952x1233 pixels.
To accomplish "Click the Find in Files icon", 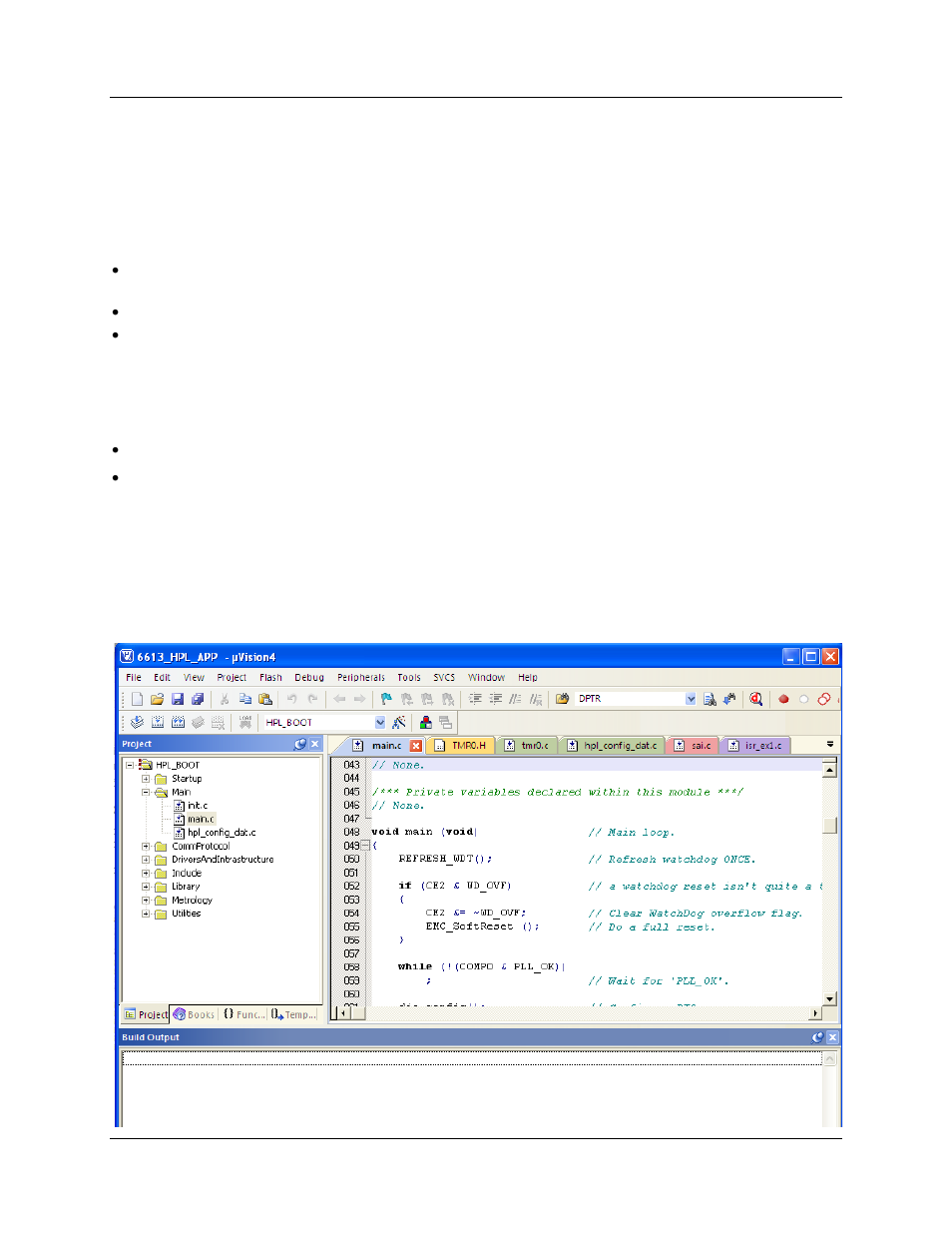I will point(562,699).
